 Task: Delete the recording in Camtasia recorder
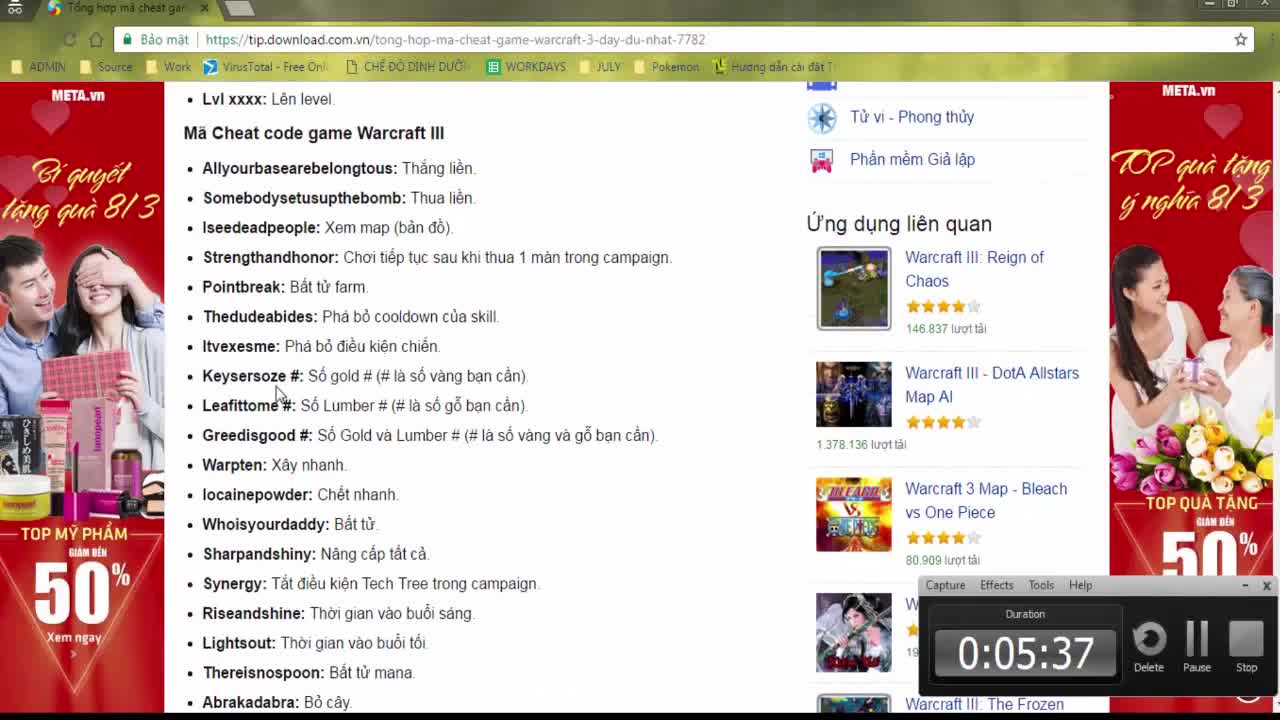(1149, 646)
